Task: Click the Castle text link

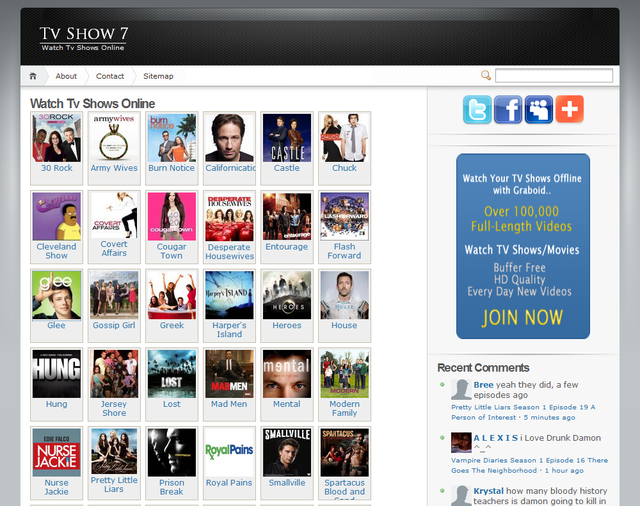Action: click(x=287, y=168)
